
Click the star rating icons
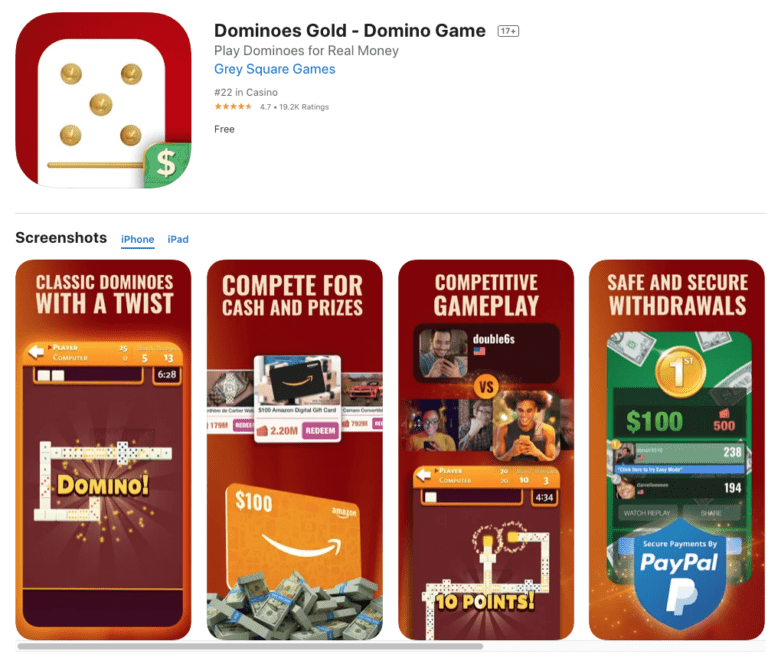[233, 107]
